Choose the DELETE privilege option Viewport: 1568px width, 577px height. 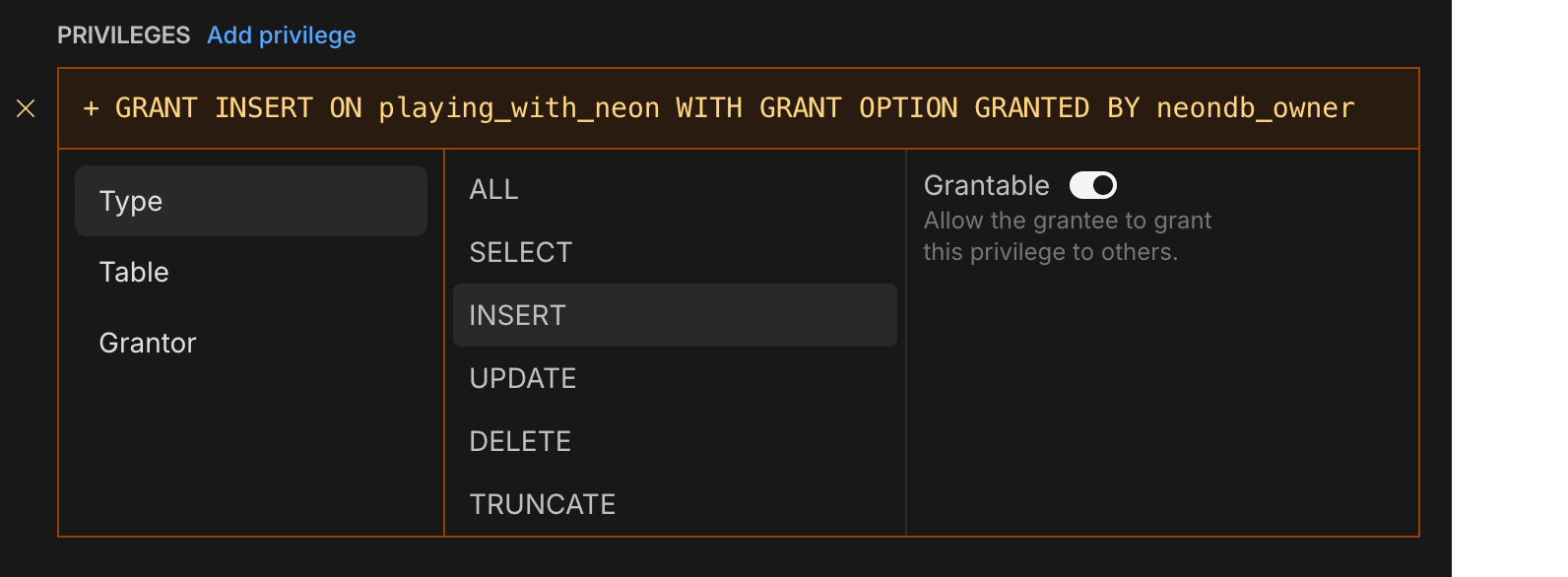pyautogui.click(x=520, y=440)
